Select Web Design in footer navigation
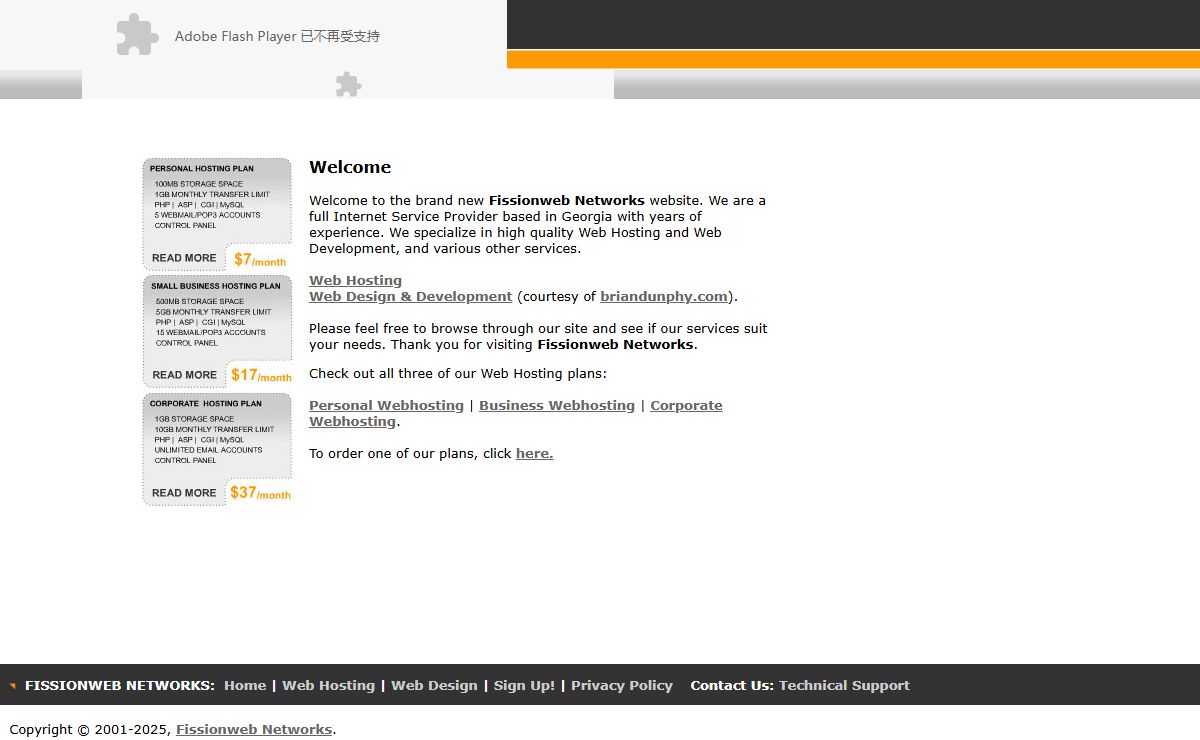The width and height of the screenshot is (1200, 740). coord(434,686)
